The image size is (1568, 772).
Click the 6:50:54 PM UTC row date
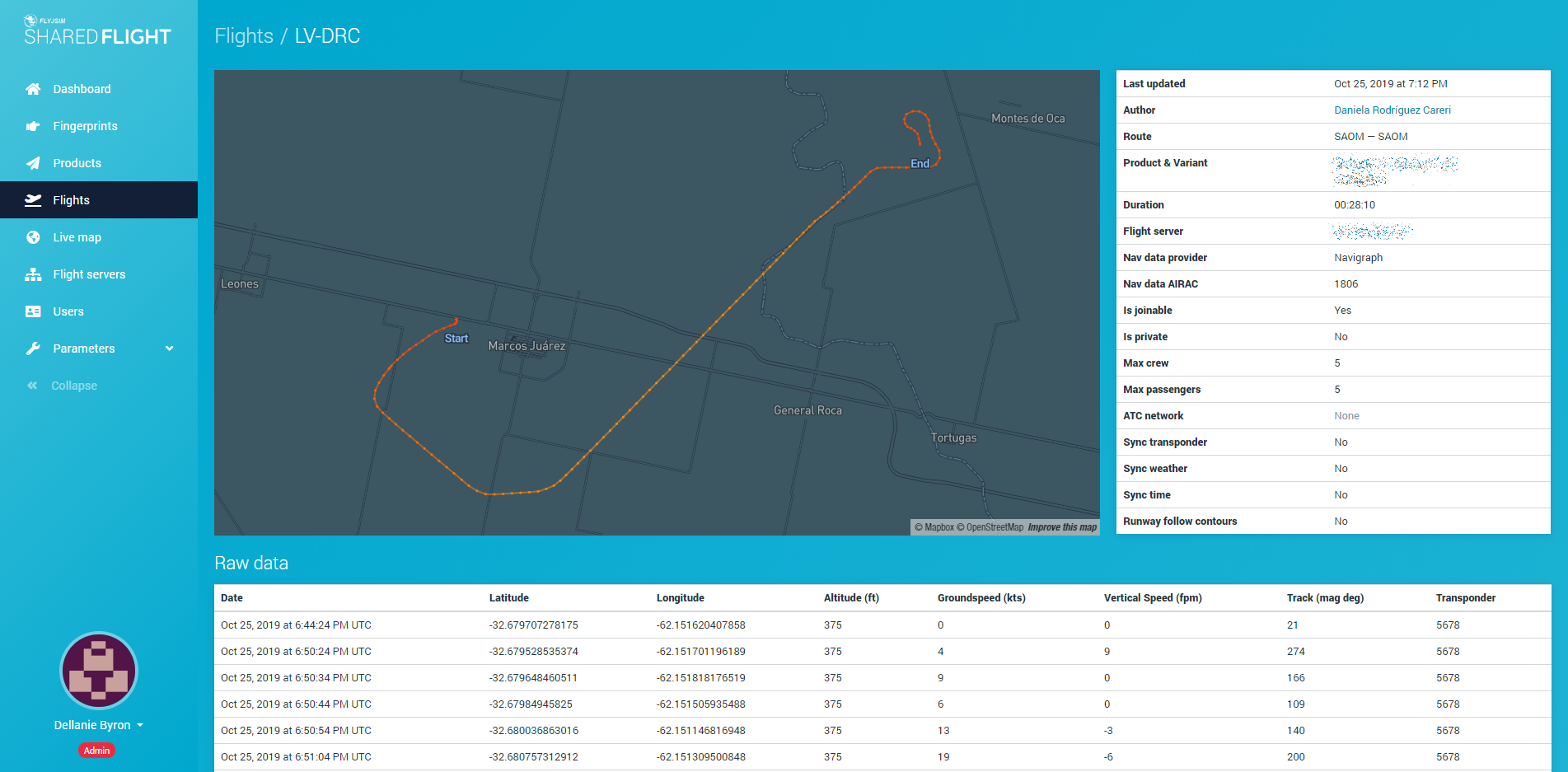pyautogui.click(x=296, y=731)
